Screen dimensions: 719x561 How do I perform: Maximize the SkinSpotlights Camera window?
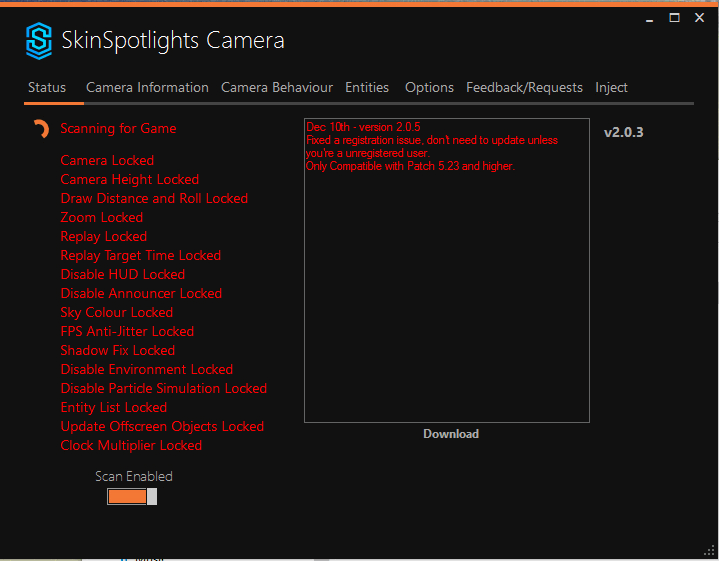[x=674, y=18]
